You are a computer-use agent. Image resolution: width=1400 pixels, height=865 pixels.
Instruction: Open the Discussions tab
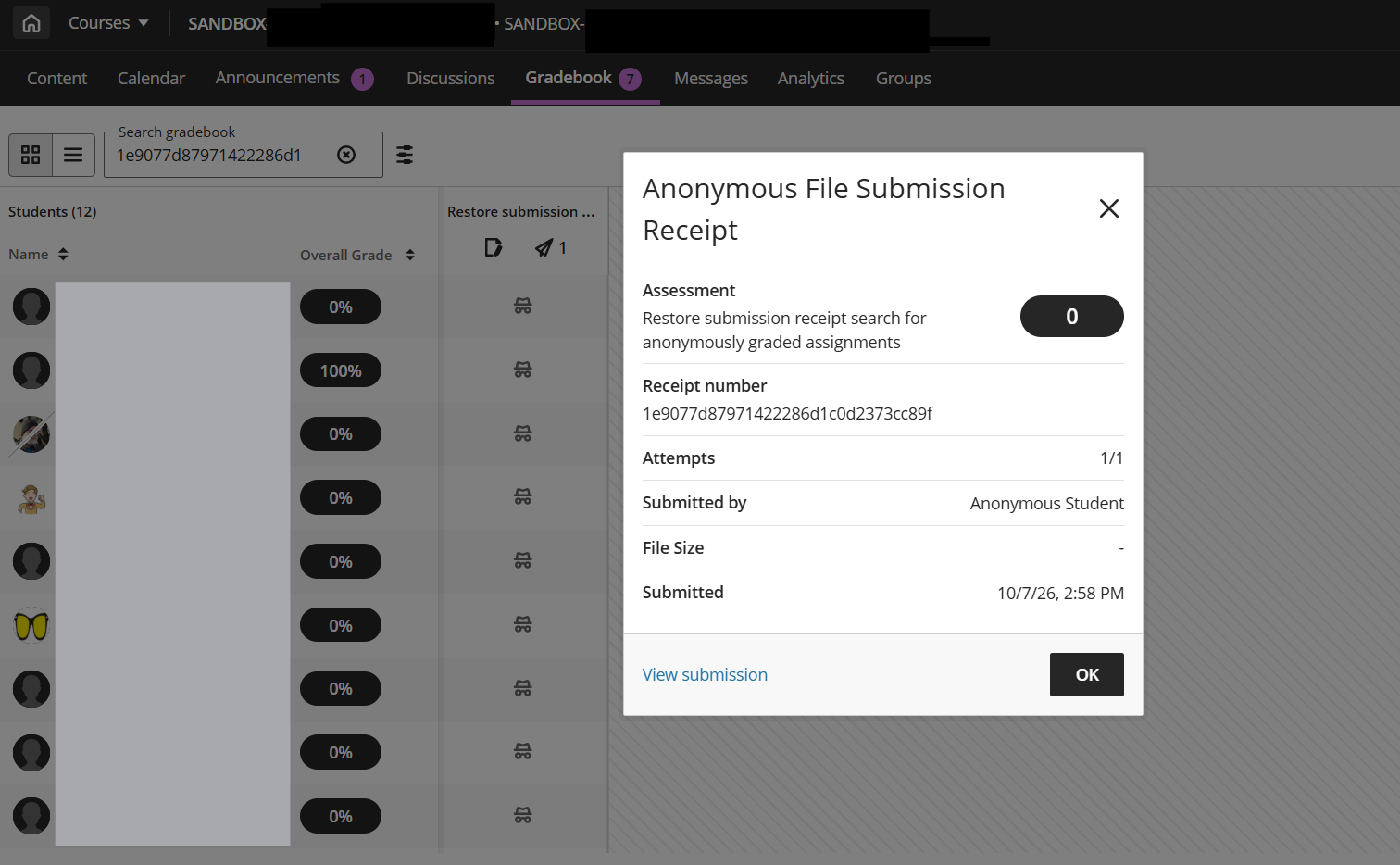pos(451,79)
